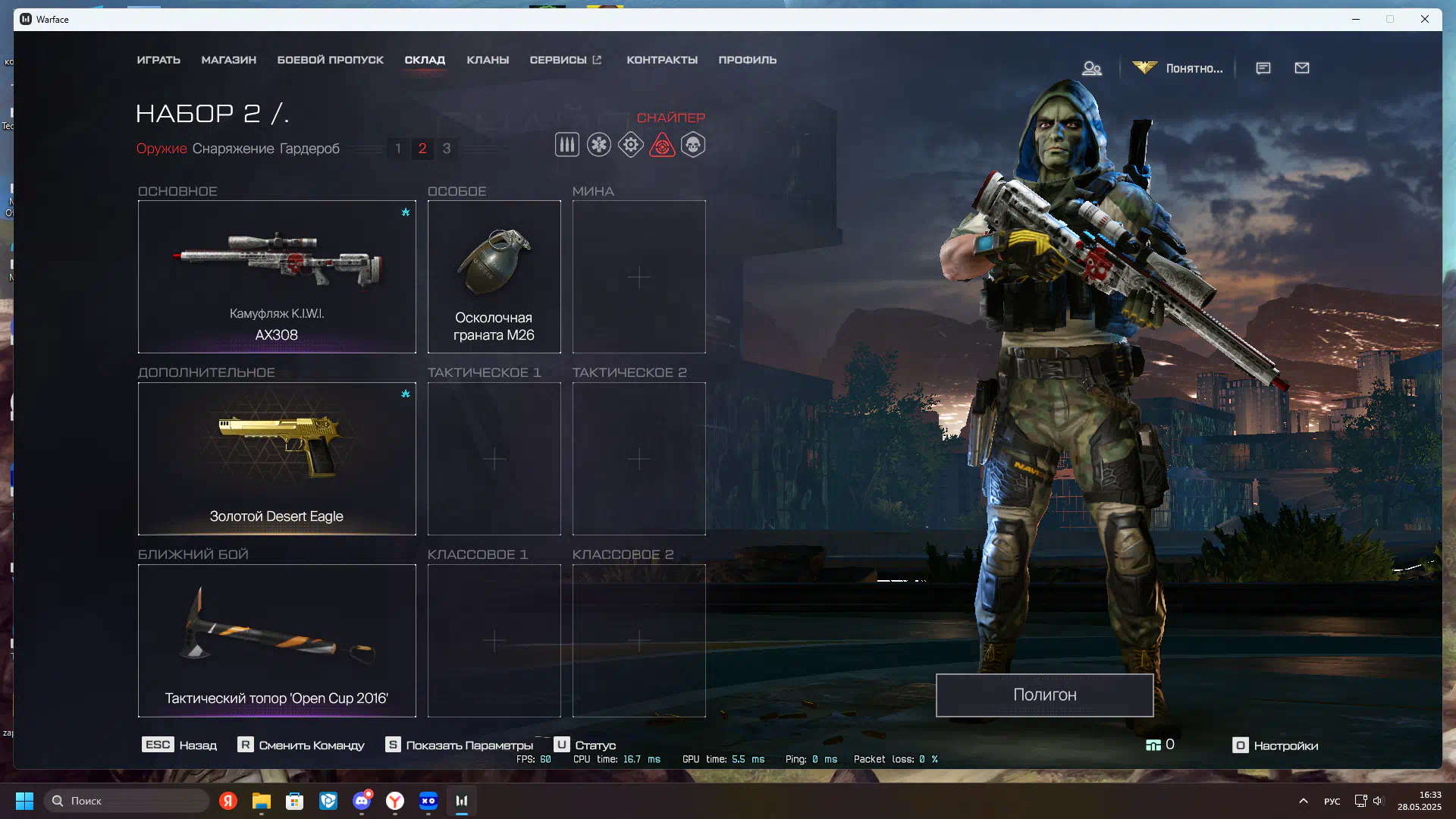Viewport: 1456px width, 819px height.
Task: Open the clock and date panel
Action: coord(1420,801)
